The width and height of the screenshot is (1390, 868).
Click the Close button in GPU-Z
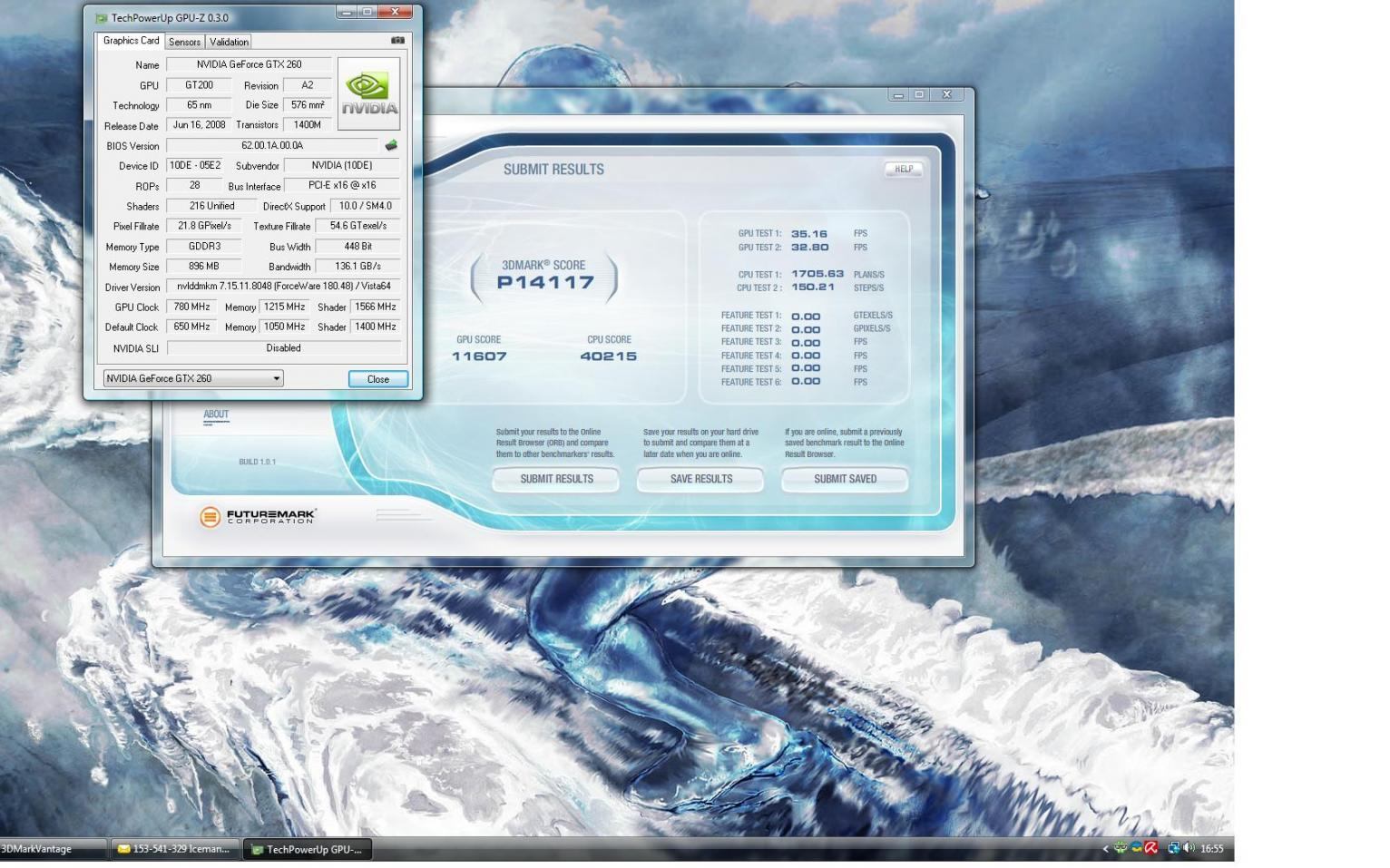(378, 379)
